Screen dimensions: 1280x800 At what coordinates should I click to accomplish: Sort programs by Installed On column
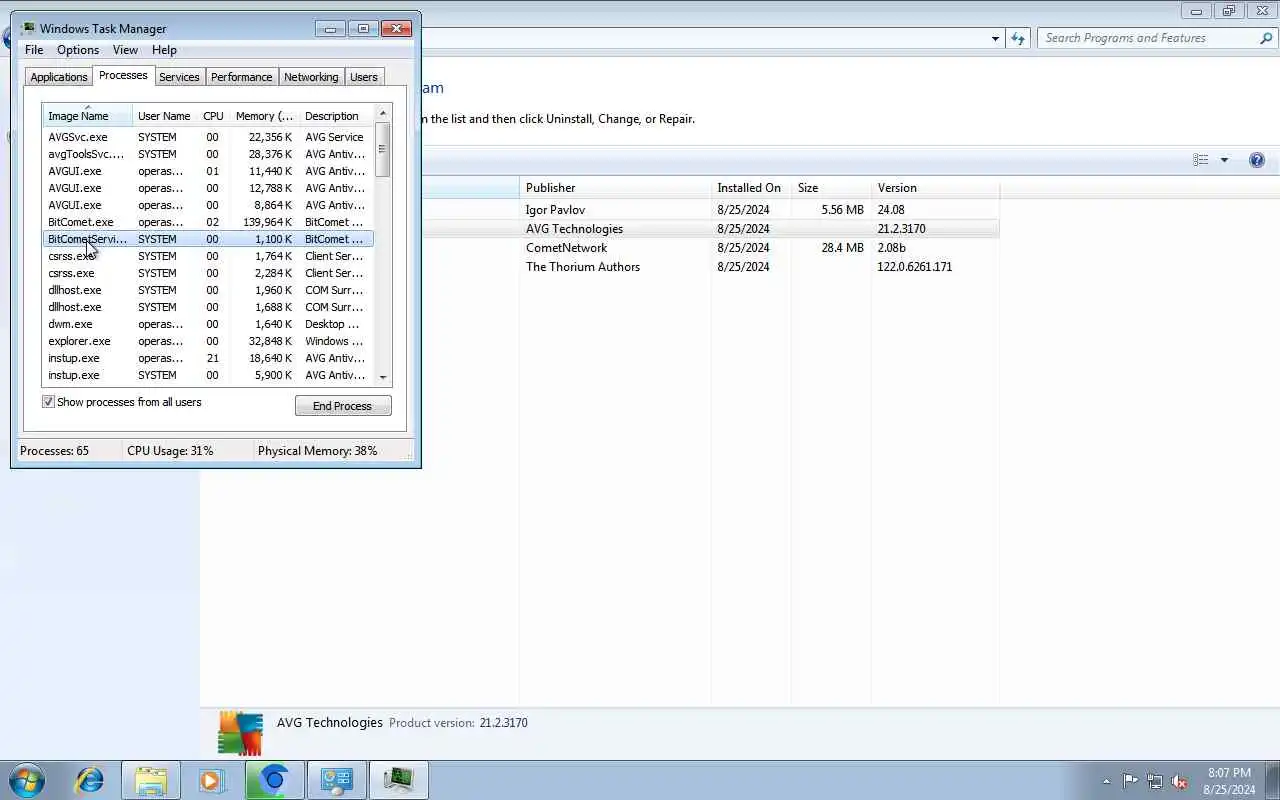coord(751,188)
